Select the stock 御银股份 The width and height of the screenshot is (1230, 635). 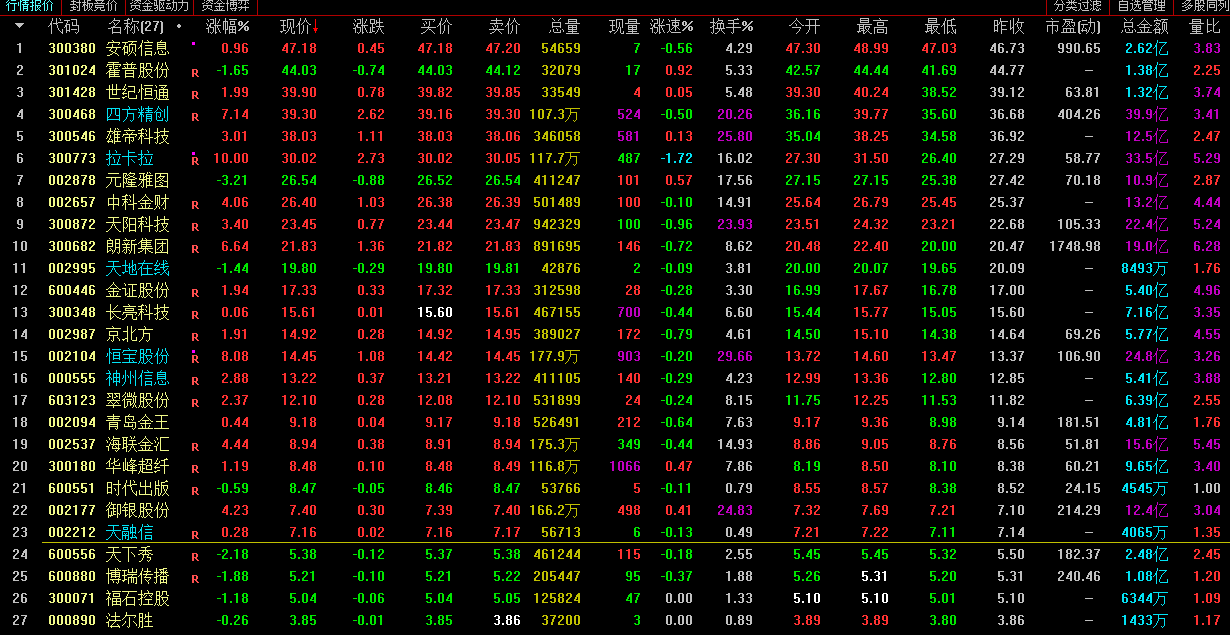point(138,510)
